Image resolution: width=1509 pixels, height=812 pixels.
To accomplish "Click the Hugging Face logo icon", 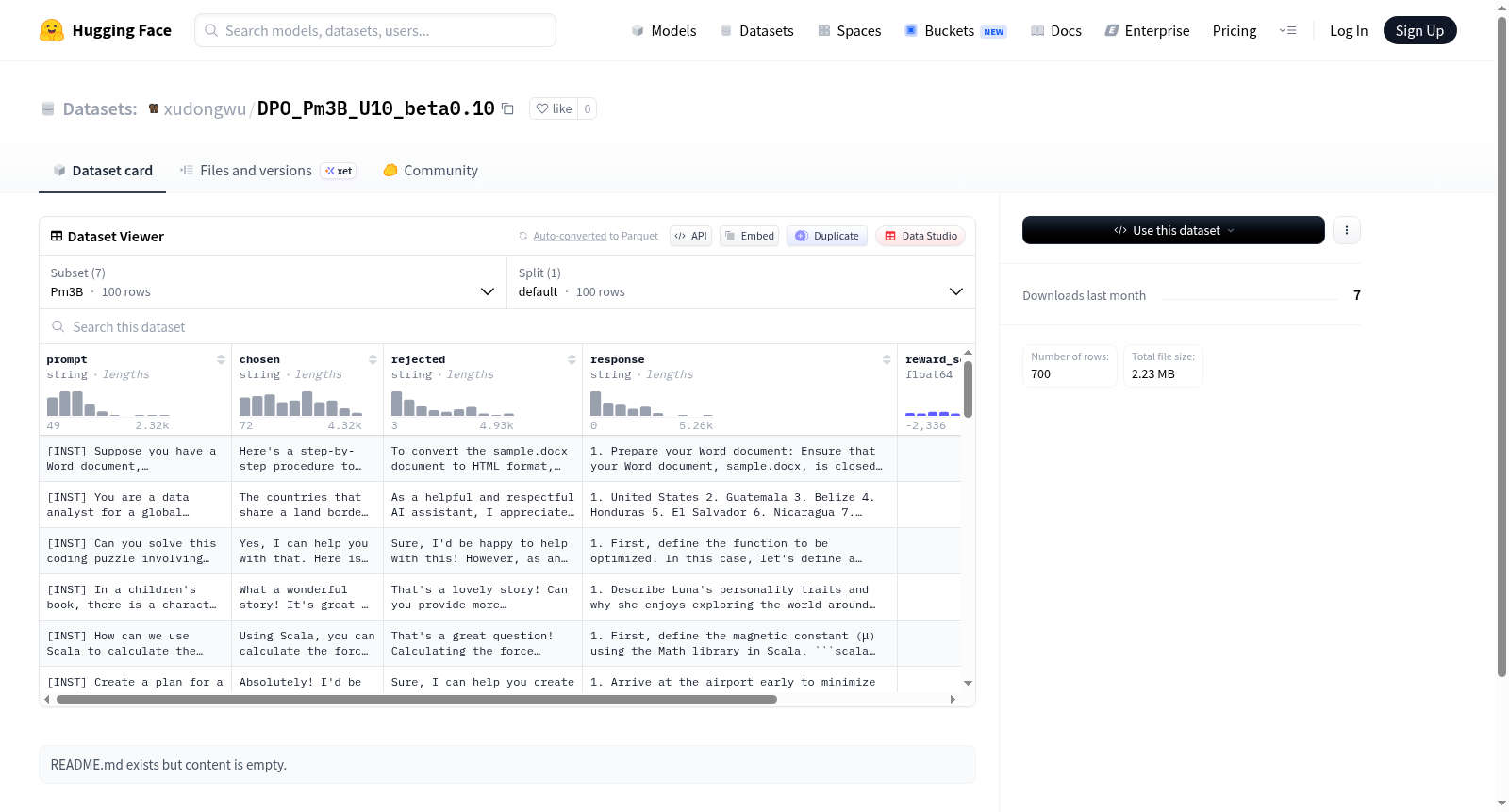I will coord(52,30).
